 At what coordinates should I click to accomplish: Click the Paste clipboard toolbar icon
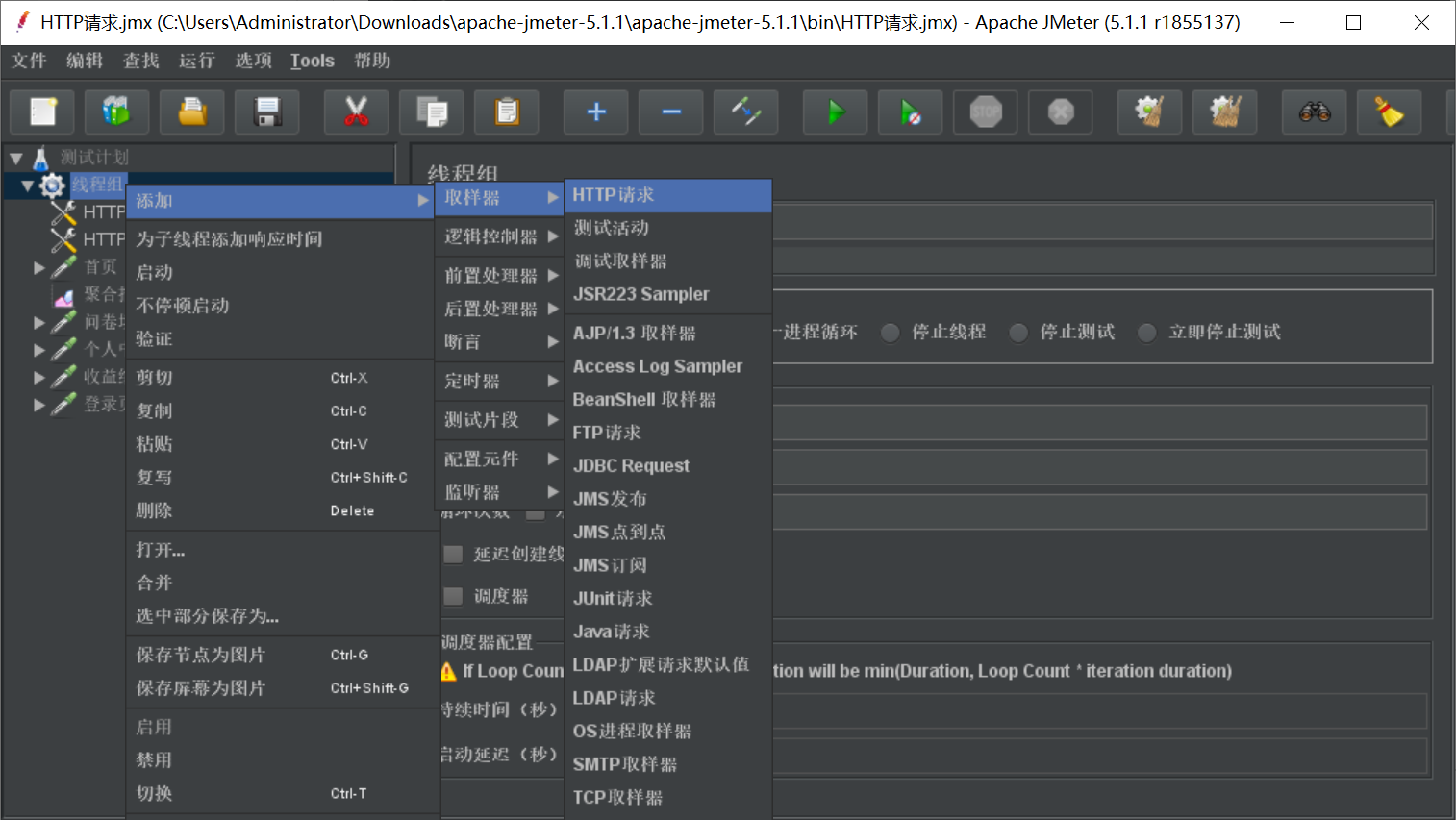[x=507, y=112]
